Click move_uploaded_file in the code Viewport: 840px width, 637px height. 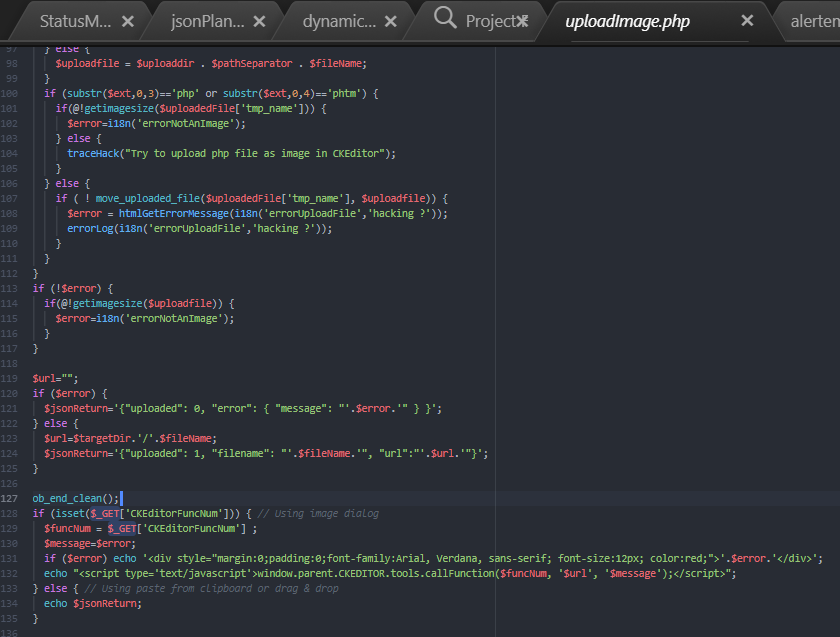[x=150, y=198]
